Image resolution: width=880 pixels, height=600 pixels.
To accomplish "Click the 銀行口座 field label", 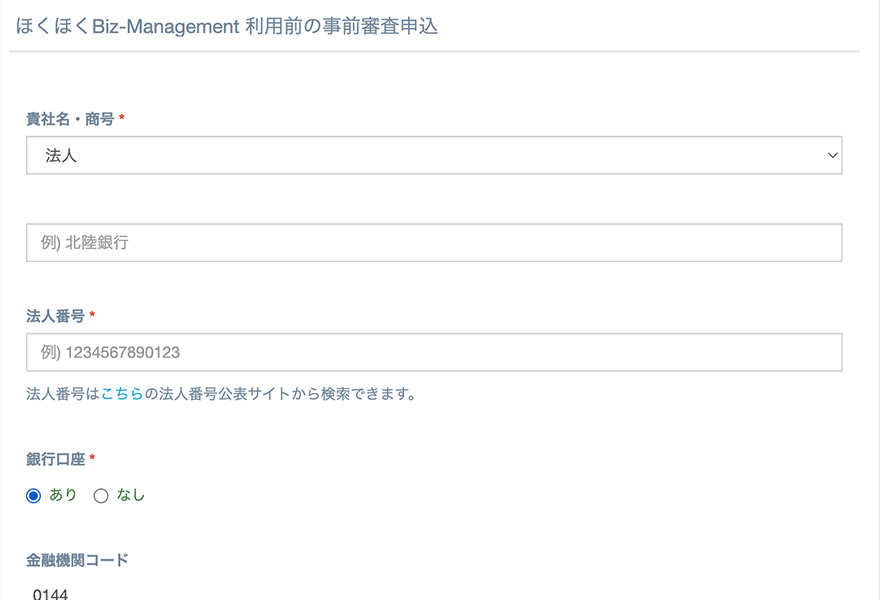I will [x=55, y=459].
